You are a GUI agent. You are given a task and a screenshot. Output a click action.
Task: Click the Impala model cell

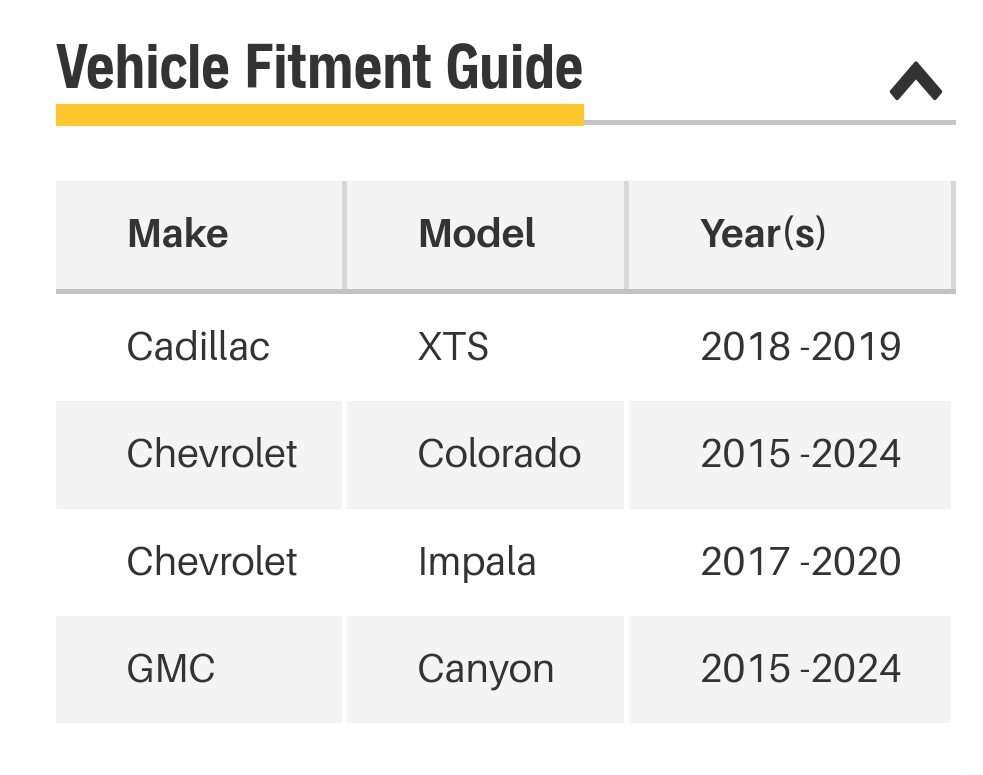point(477,561)
